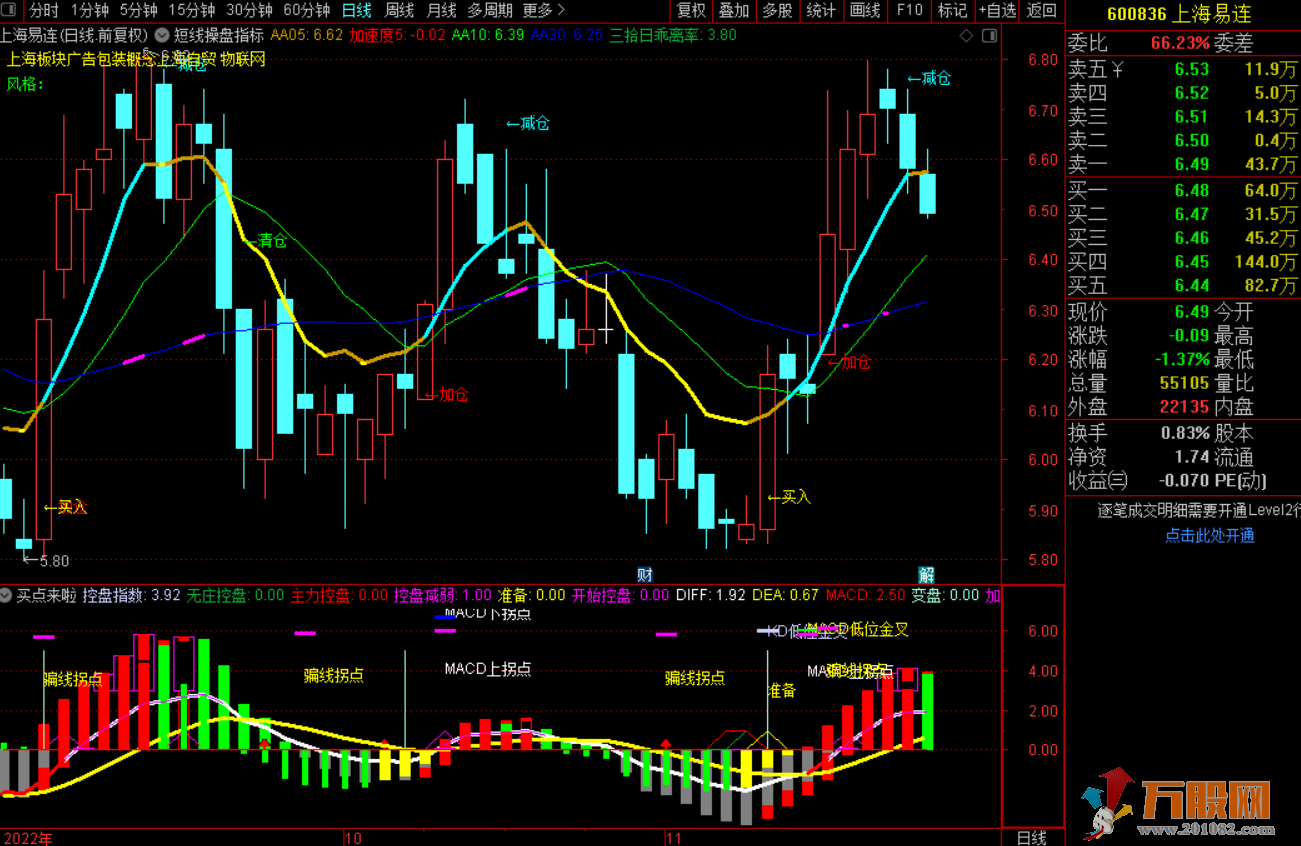Click the 换手 value 0.83%
The height and width of the screenshot is (846, 1301).
1185,434
